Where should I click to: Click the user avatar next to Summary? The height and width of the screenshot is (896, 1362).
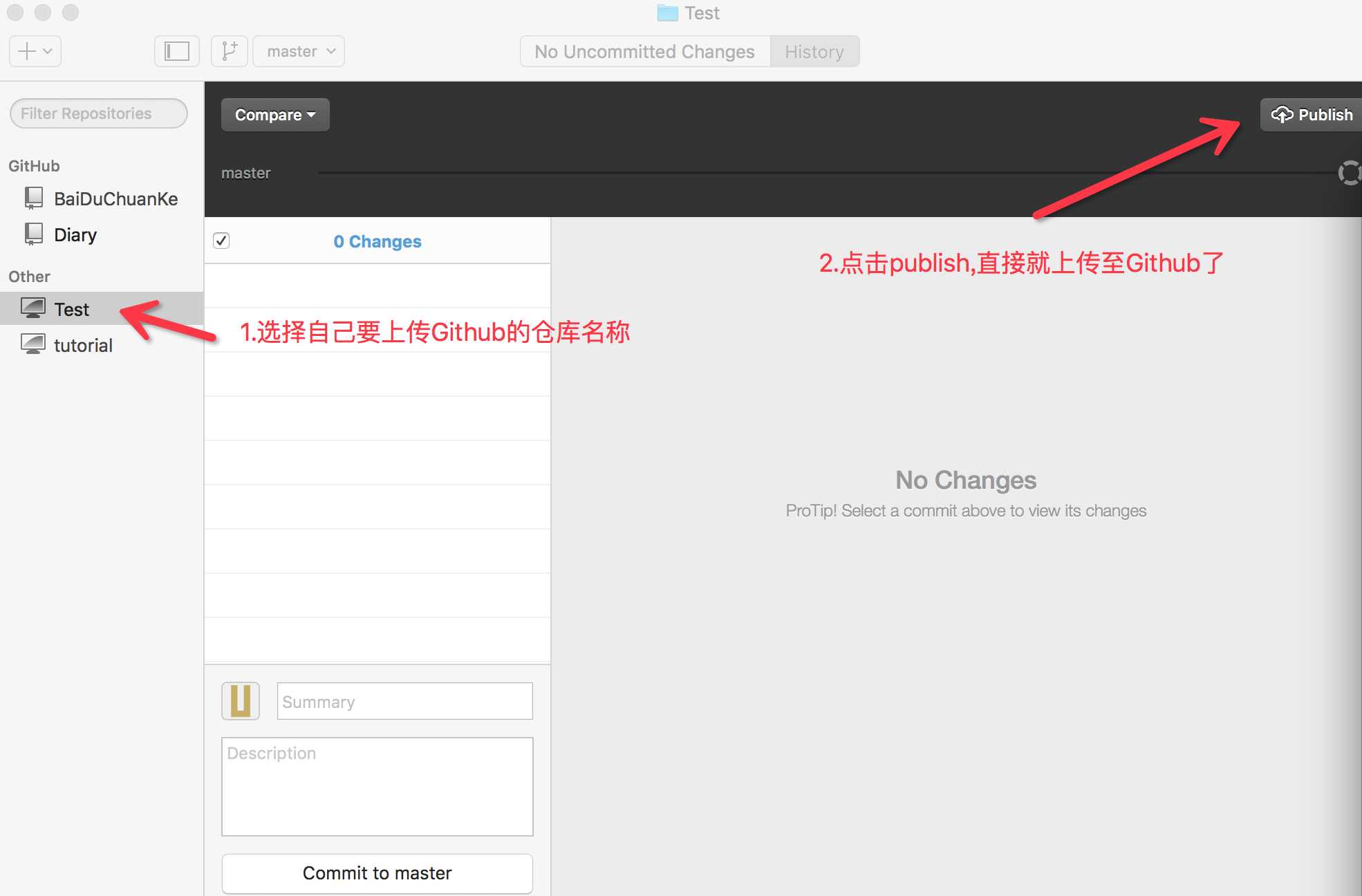tap(241, 701)
